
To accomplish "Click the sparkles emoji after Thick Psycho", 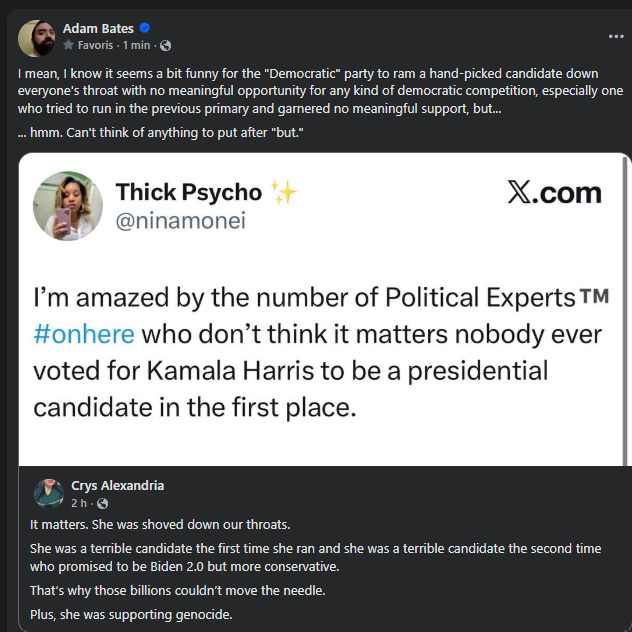I will pos(284,192).
